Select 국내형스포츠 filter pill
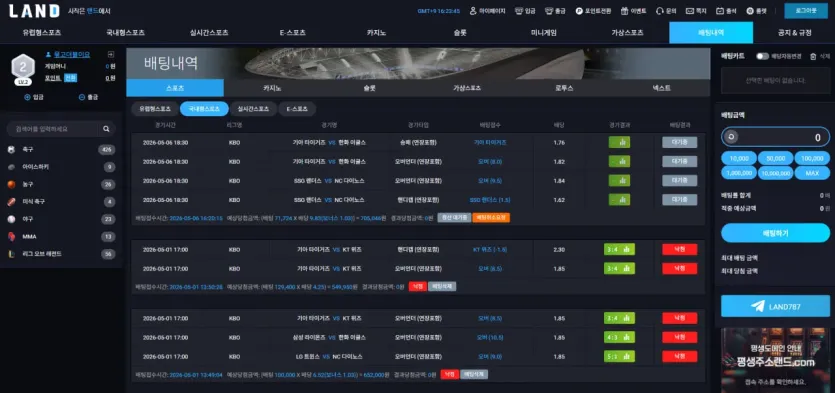835x393 pixels. (x=204, y=109)
